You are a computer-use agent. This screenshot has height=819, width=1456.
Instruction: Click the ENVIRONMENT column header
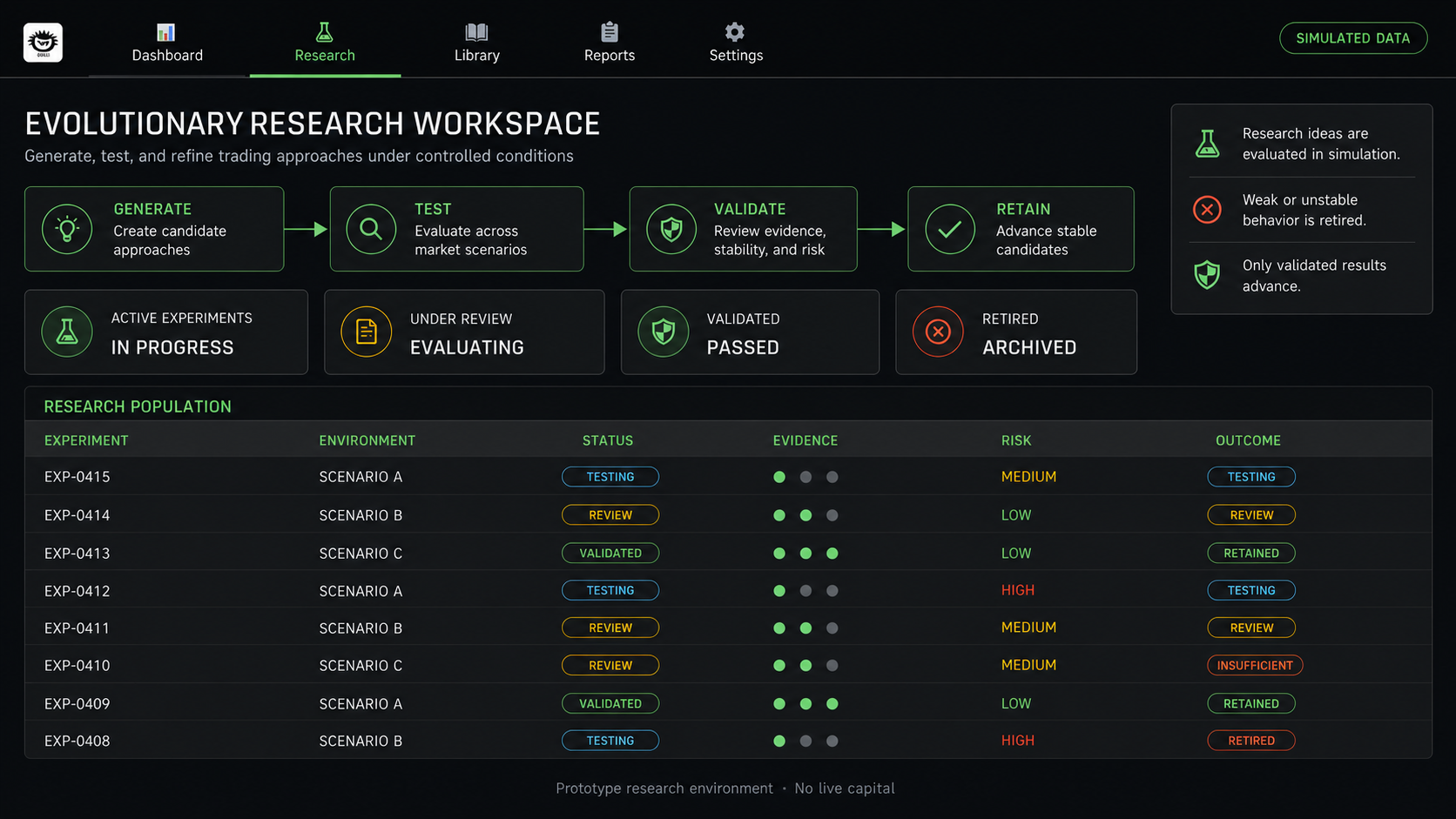(x=367, y=440)
